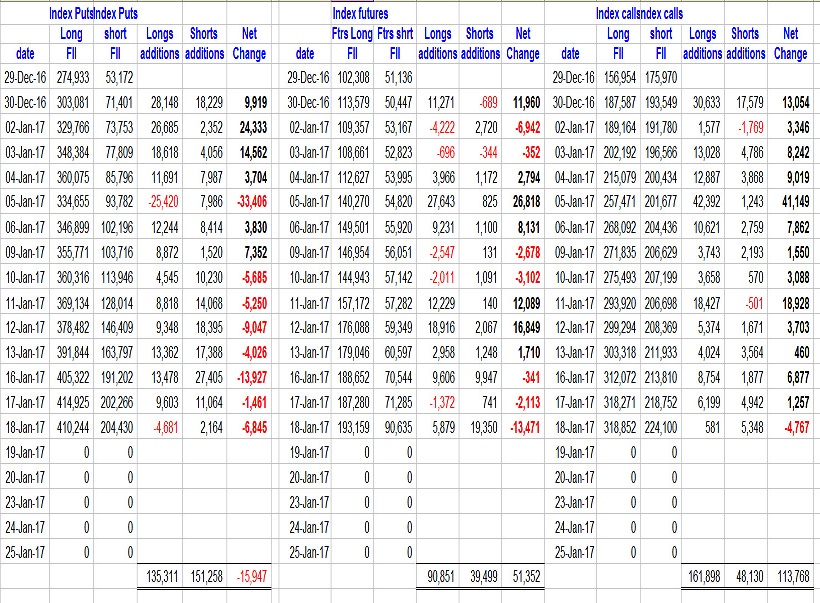
Task: Click the Index calls net change total 113,768
Action: pos(790,576)
